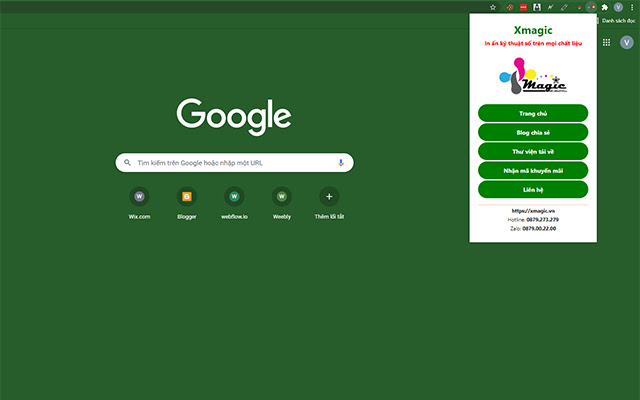Click the Hotline number 0879.273.279
The image size is (640, 400).
(542, 220)
